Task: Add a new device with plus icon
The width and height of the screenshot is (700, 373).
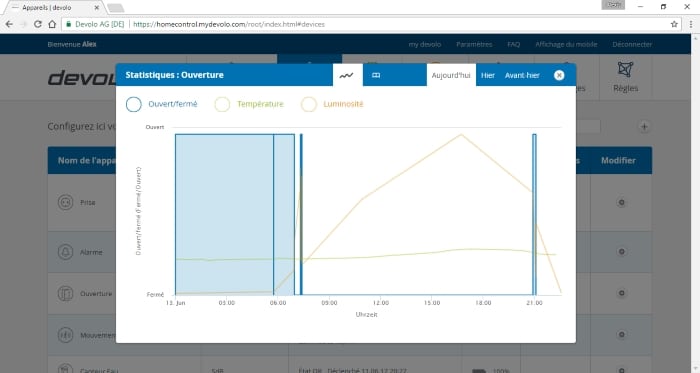Action: (x=644, y=127)
